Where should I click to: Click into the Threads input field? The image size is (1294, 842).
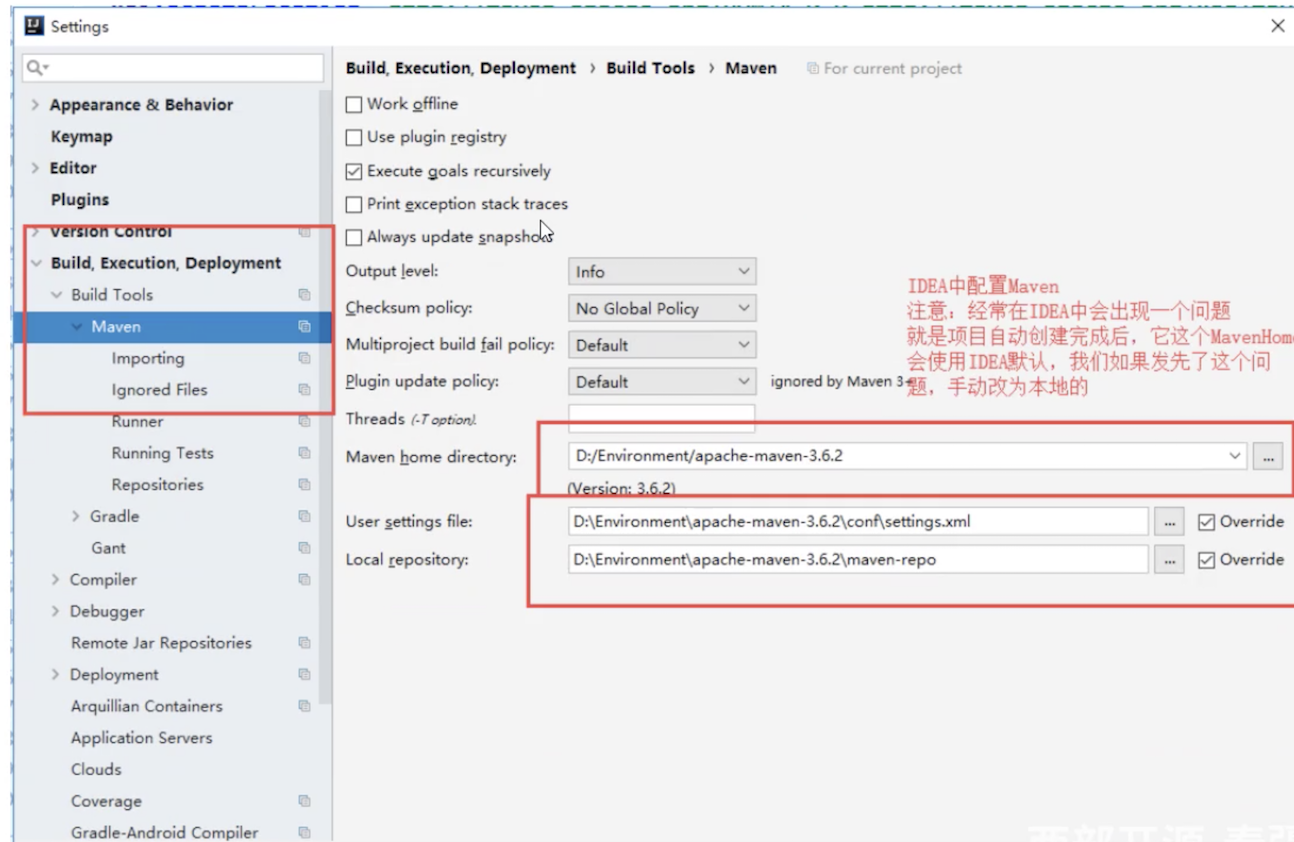click(x=662, y=418)
